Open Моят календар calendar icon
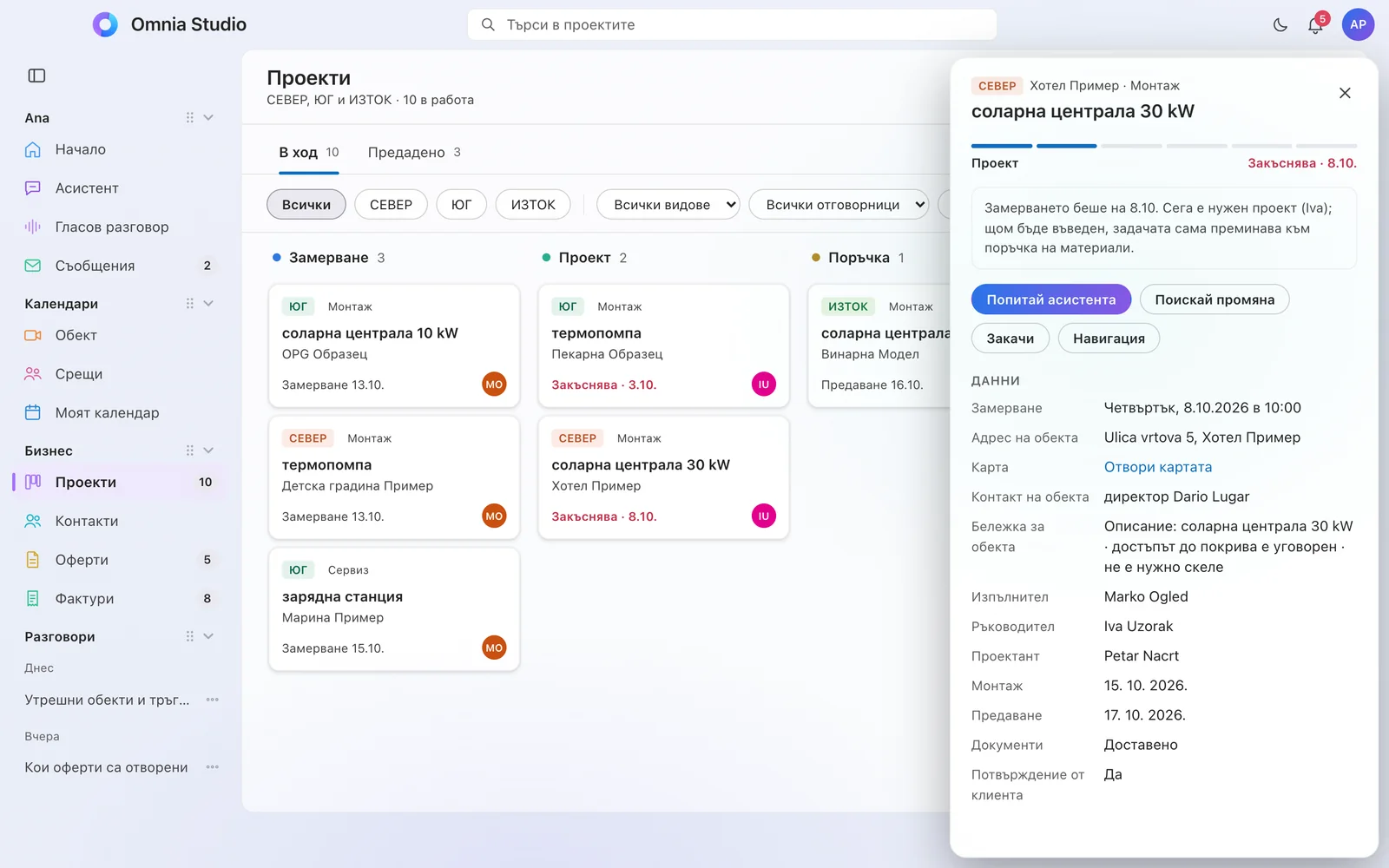 click(33, 412)
